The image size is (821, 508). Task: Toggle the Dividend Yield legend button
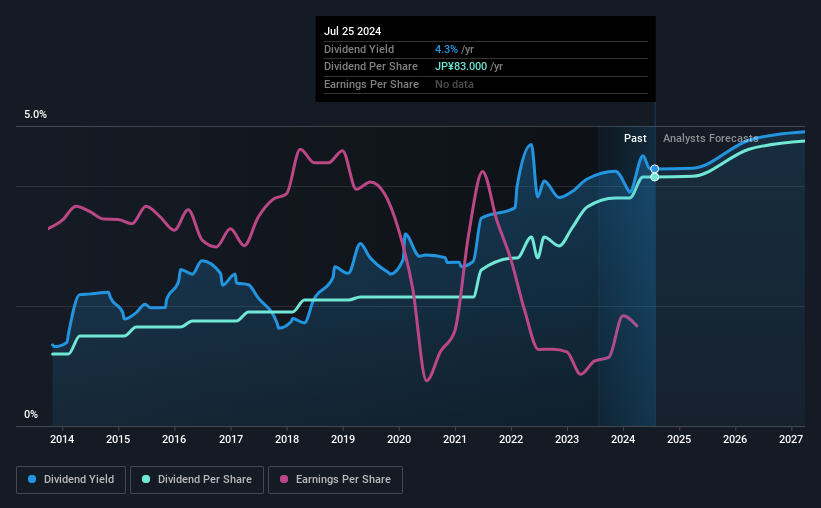click(x=71, y=480)
